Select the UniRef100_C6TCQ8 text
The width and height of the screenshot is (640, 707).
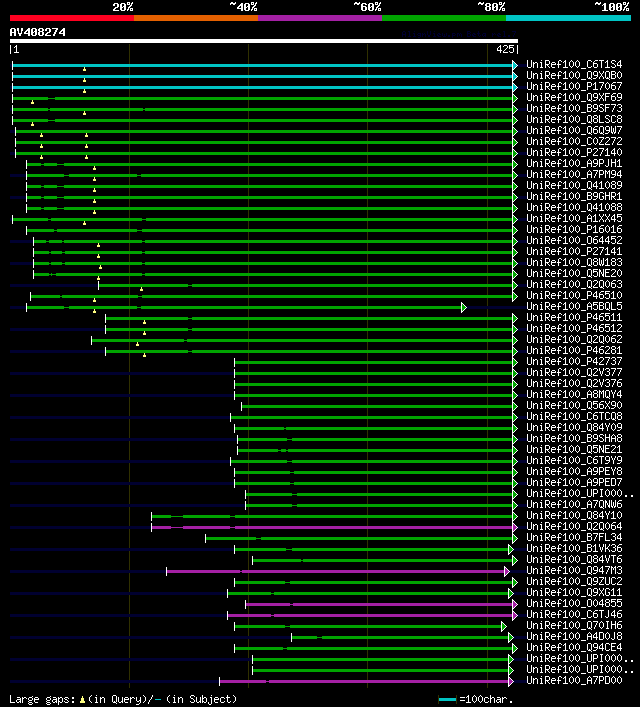coord(574,416)
